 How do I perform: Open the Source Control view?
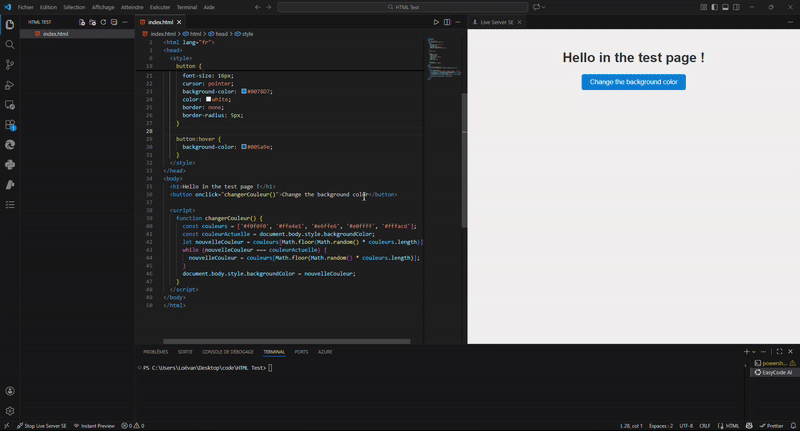[10, 65]
